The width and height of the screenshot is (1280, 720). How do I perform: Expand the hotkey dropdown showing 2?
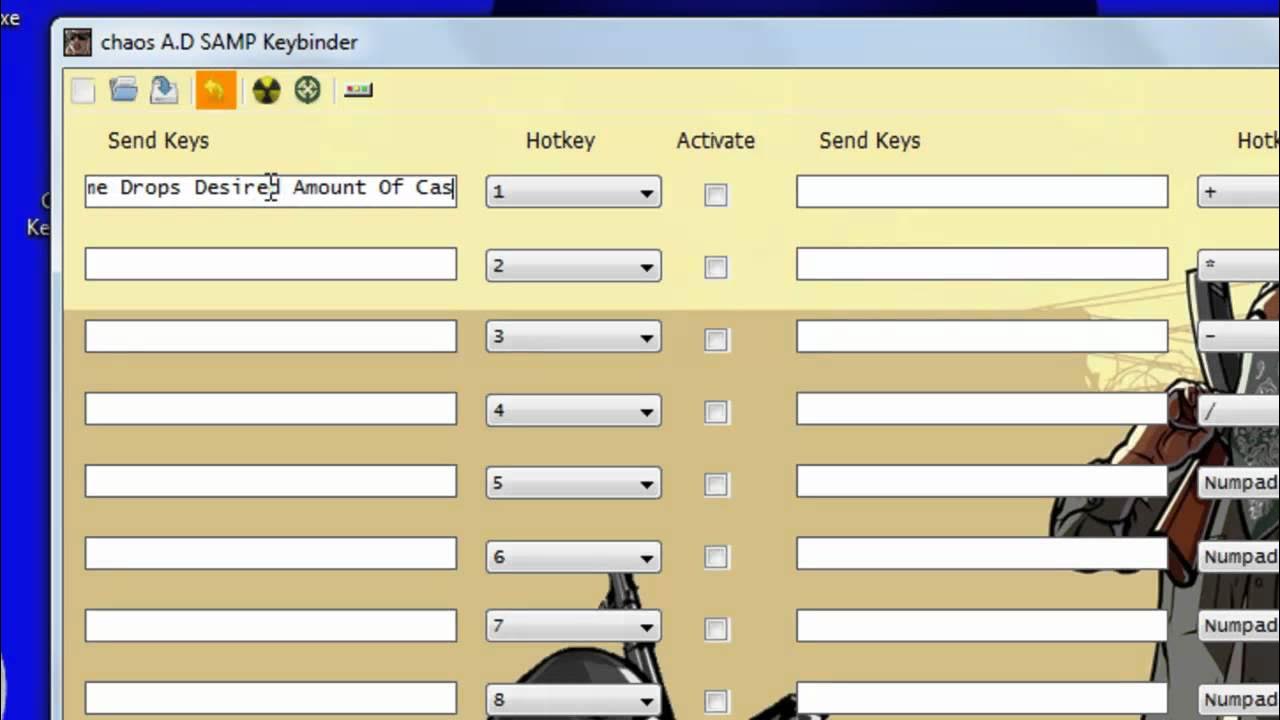coord(573,266)
